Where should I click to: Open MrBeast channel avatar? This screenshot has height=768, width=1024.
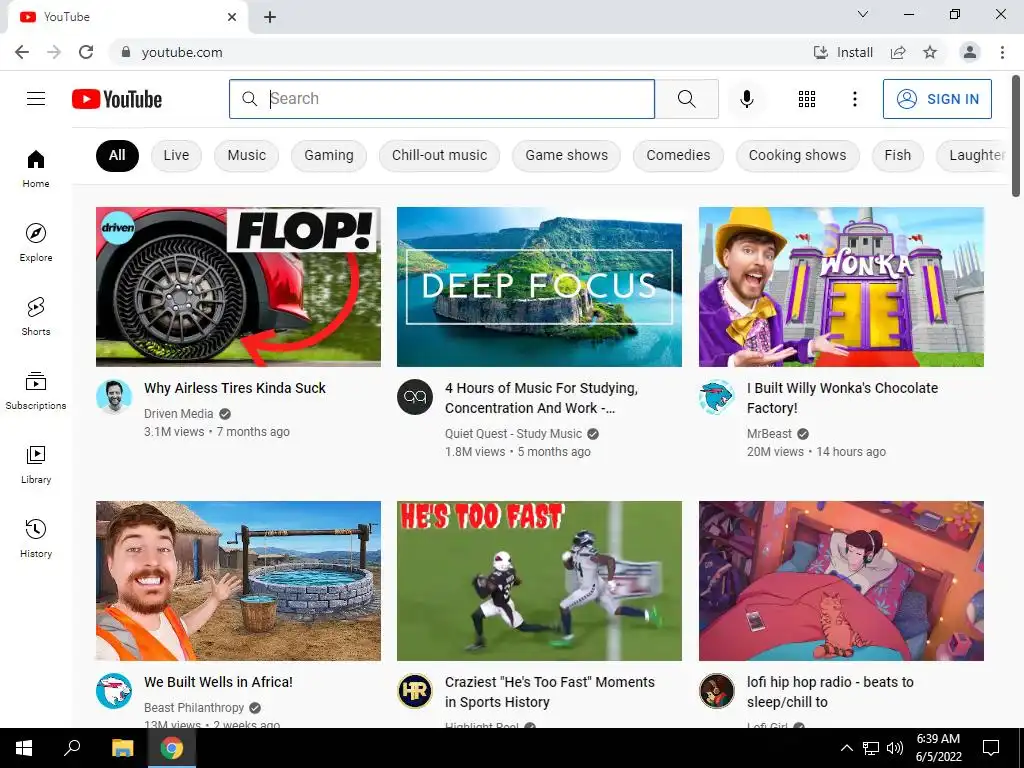coord(716,396)
